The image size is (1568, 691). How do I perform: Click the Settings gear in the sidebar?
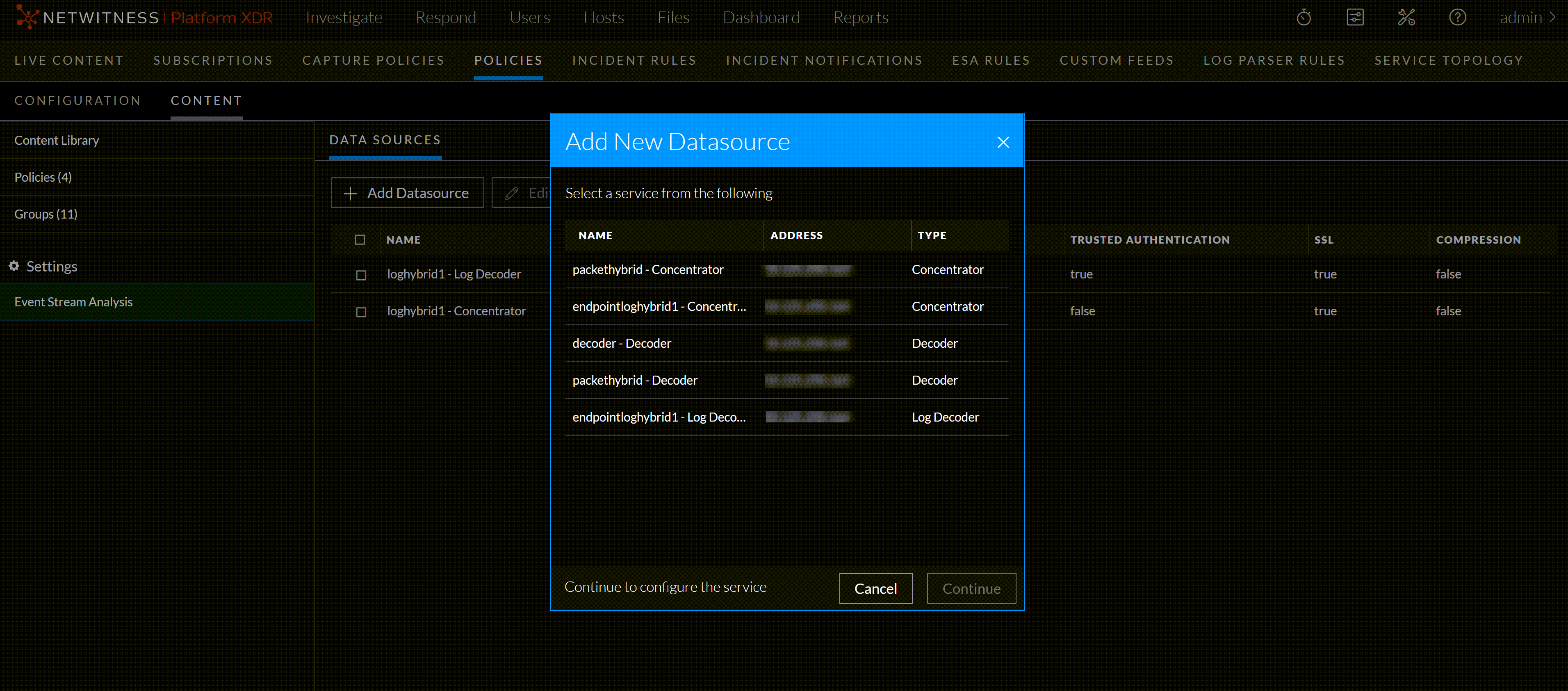14,266
